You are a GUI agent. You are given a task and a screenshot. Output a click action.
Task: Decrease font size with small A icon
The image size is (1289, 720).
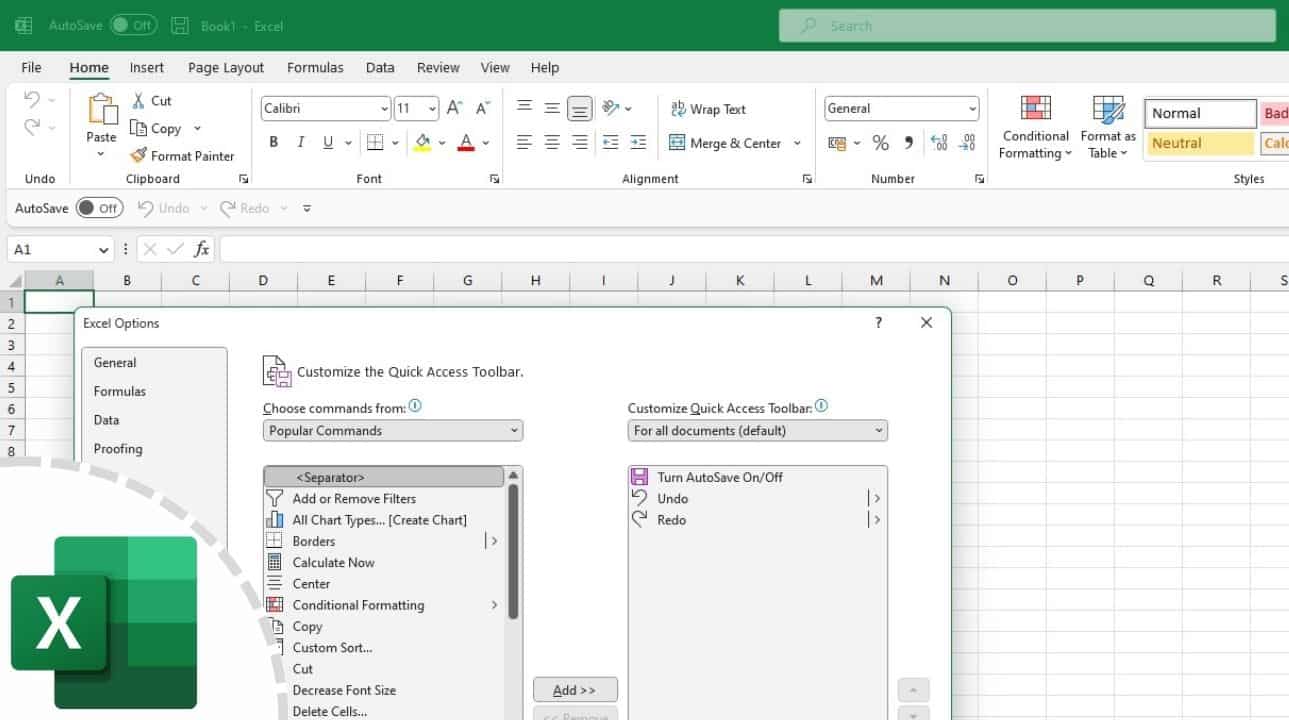tap(482, 108)
